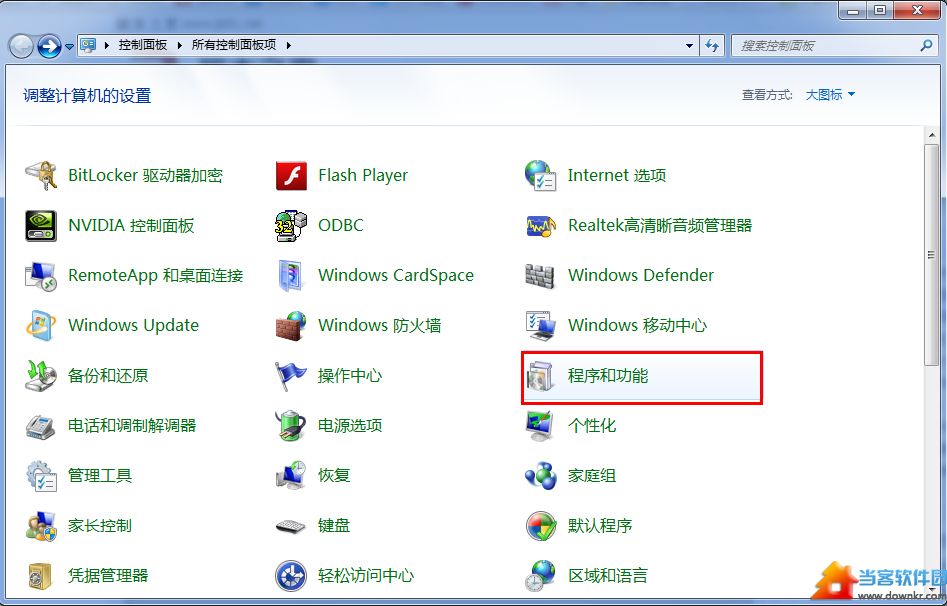
Task: Expand the address bar history dropdown
Action: (x=689, y=45)
